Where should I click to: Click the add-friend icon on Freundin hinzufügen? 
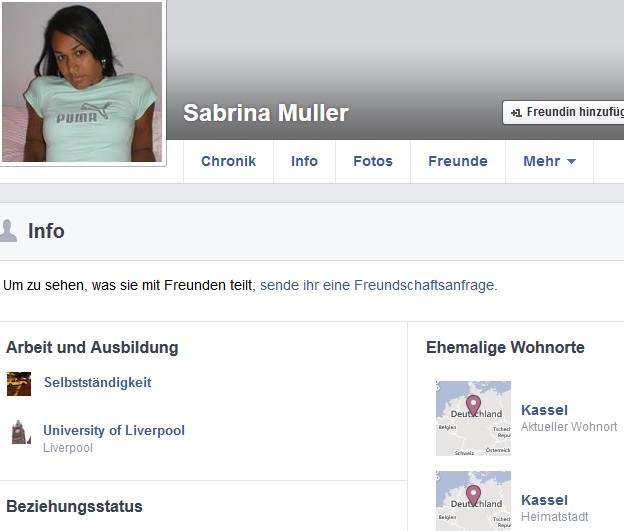pyautogui.click(x=516, y=113)
